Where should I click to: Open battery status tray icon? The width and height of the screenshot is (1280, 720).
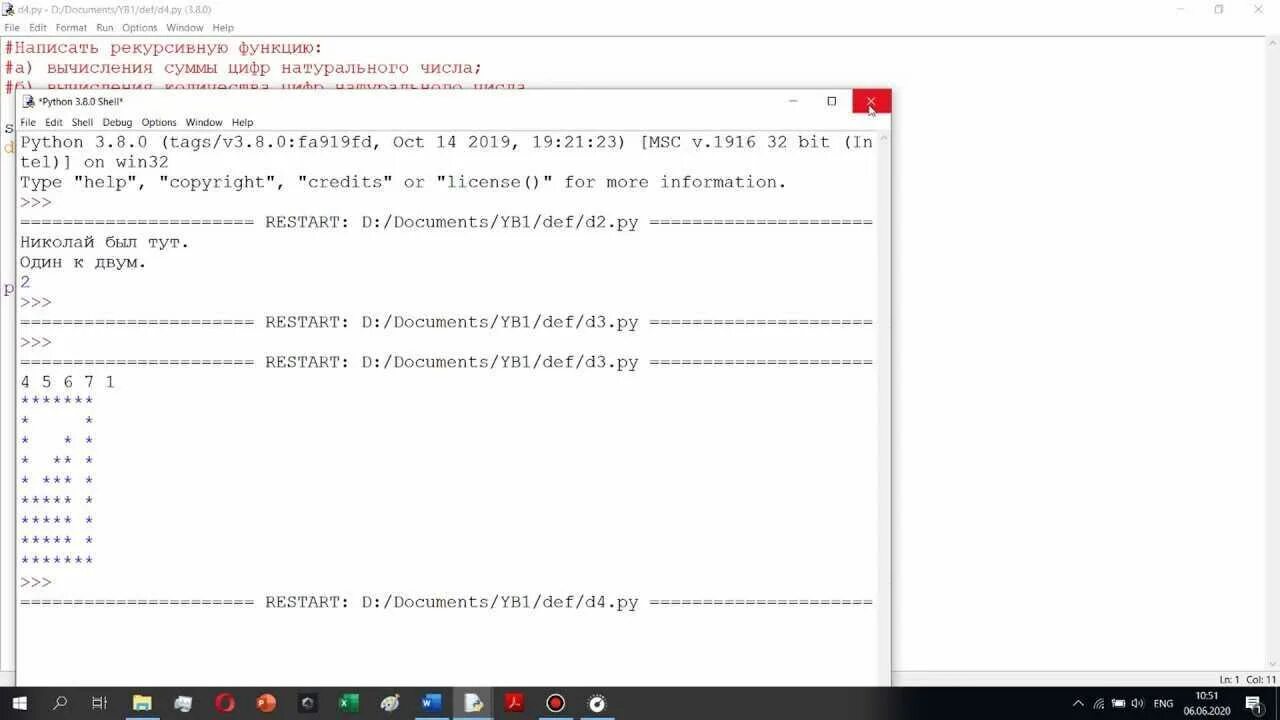pos(1119,703)
